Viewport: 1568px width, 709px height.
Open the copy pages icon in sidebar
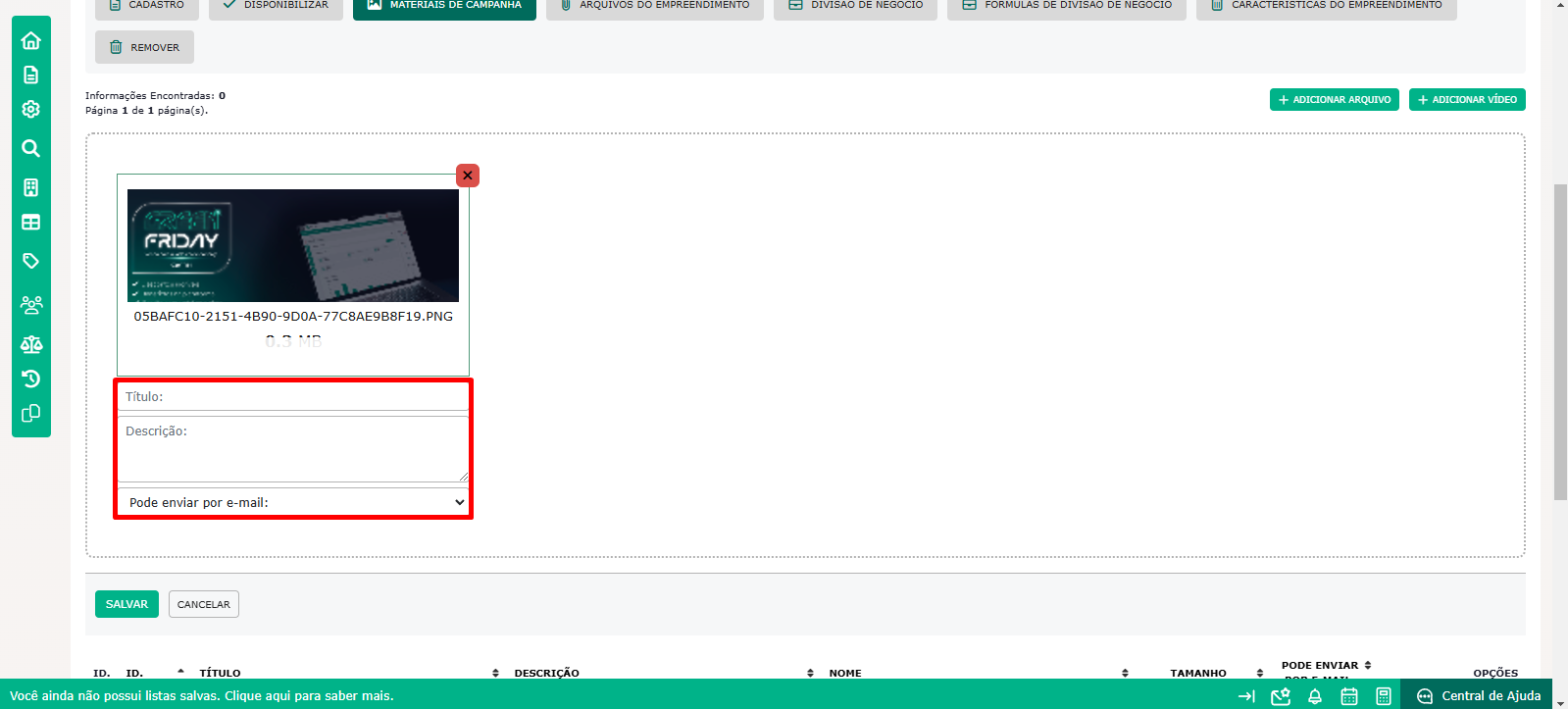click(30, 413)
